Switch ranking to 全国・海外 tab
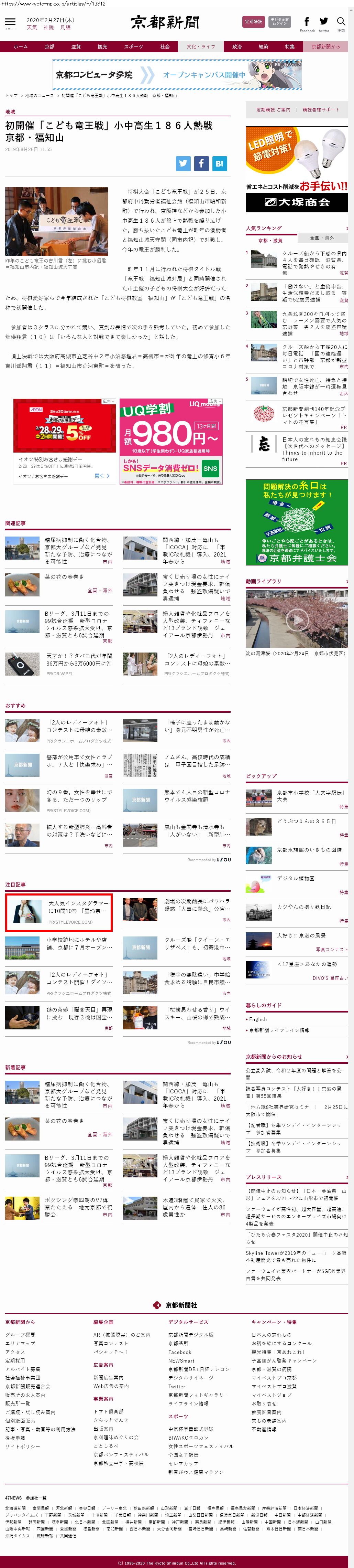This screenshot has height=1568, width=354. point(322,238)
